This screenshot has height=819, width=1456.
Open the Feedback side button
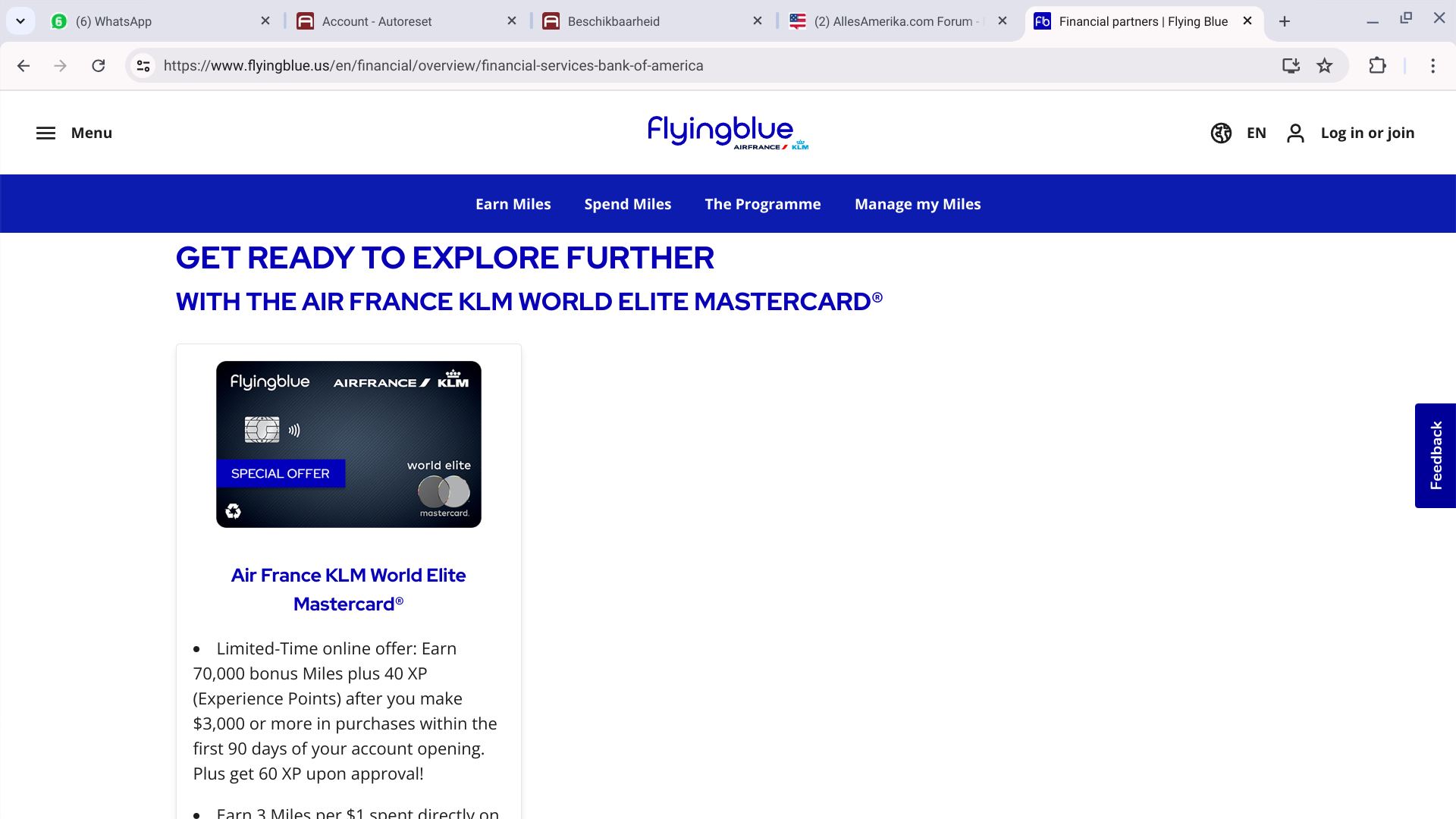point(1435,456)
